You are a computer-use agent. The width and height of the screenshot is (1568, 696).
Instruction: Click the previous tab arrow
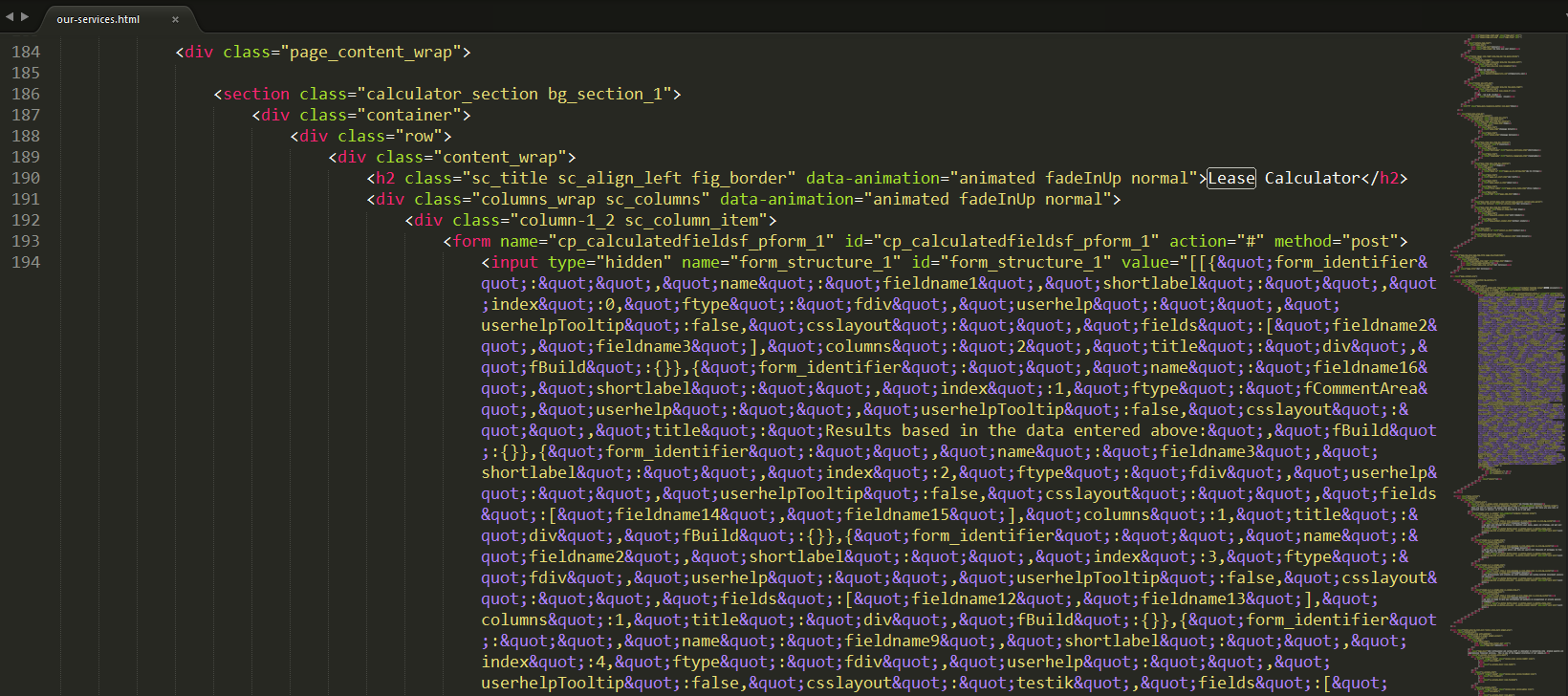click(10, 16)
